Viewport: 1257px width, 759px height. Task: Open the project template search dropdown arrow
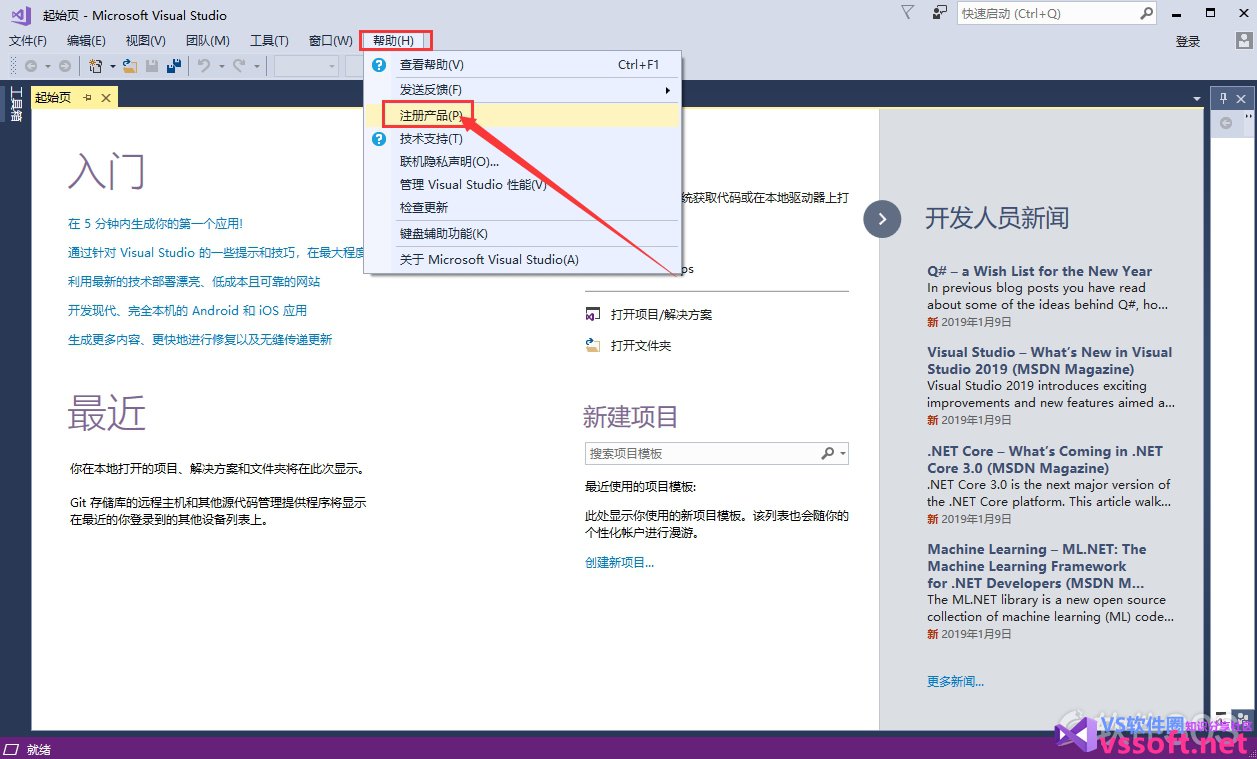pyautogui.click(x=844, y=454)
